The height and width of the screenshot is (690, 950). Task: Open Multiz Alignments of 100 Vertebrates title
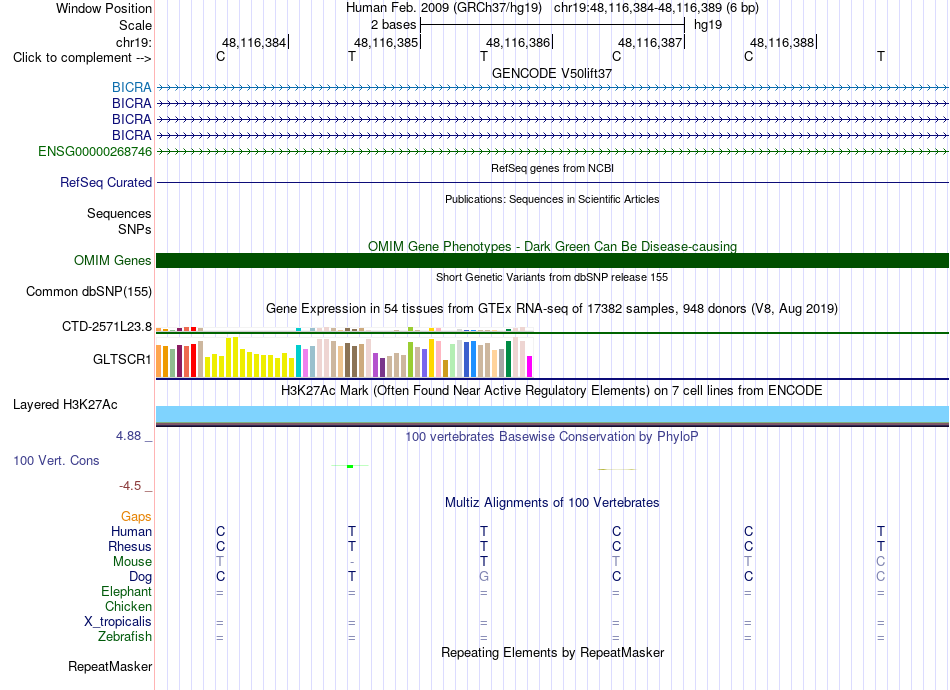pyautogui.click(x=552, y=502)
